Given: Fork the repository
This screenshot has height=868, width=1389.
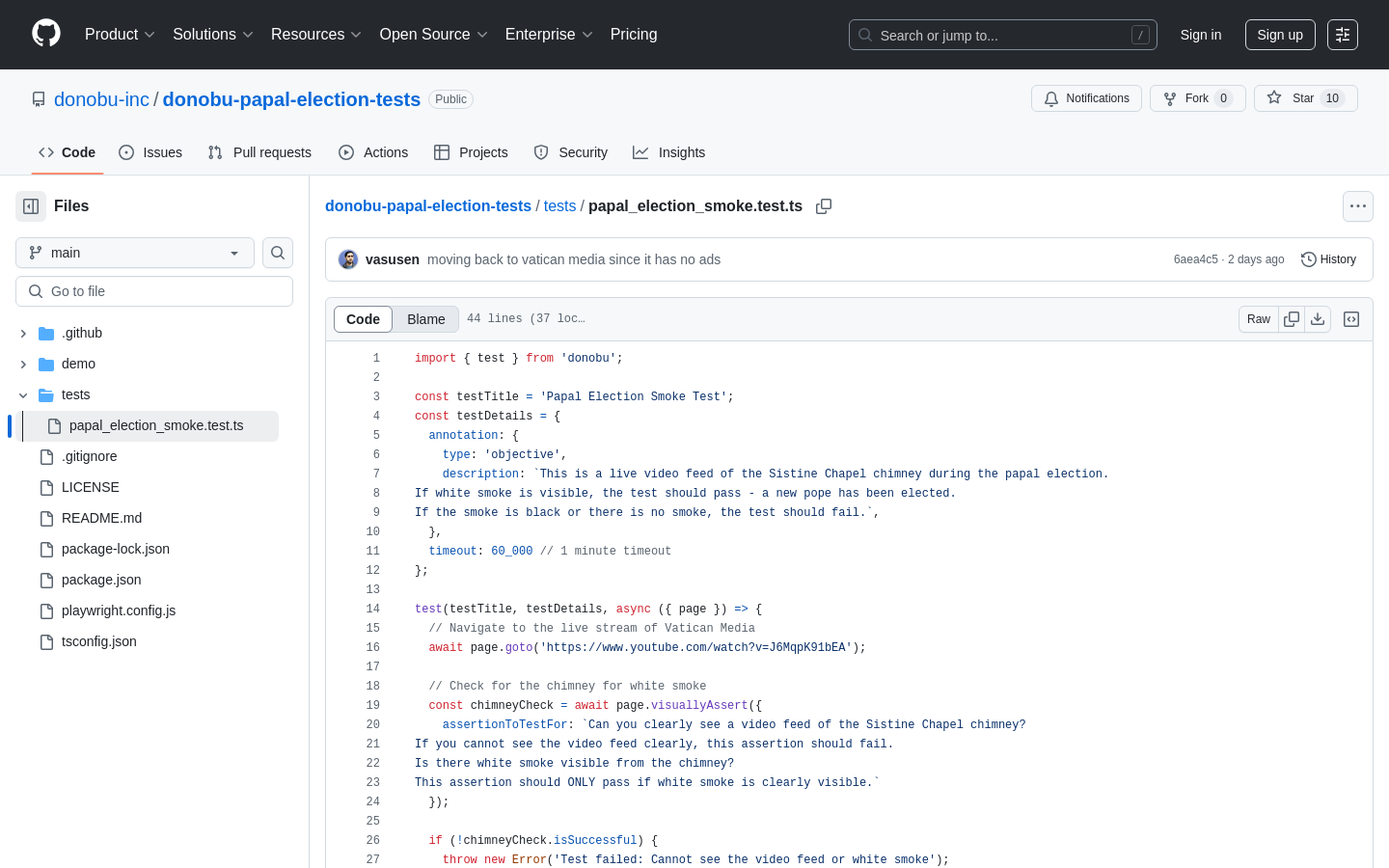Looking at the screenshot, I should 1198,98.
